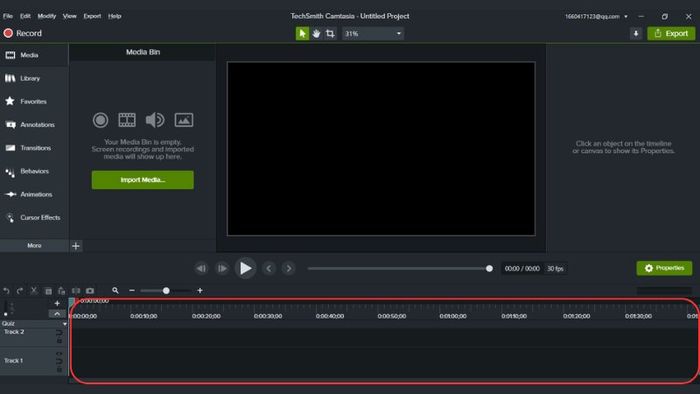Click the Undo icon in timeline toolbar
The width and height of the screenshot is (700, 394).
tap(6, 291)
